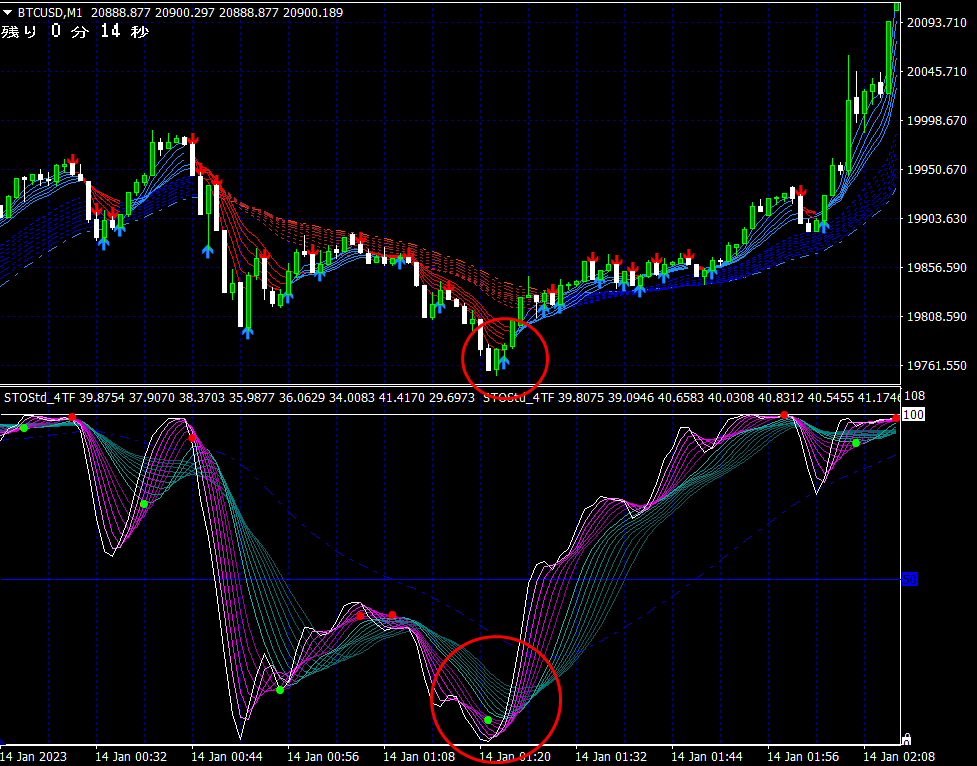Screen dimensions: 977x766
Task: Select the red stochastic dot on the 100 line near 01:44
Action: 784,415
